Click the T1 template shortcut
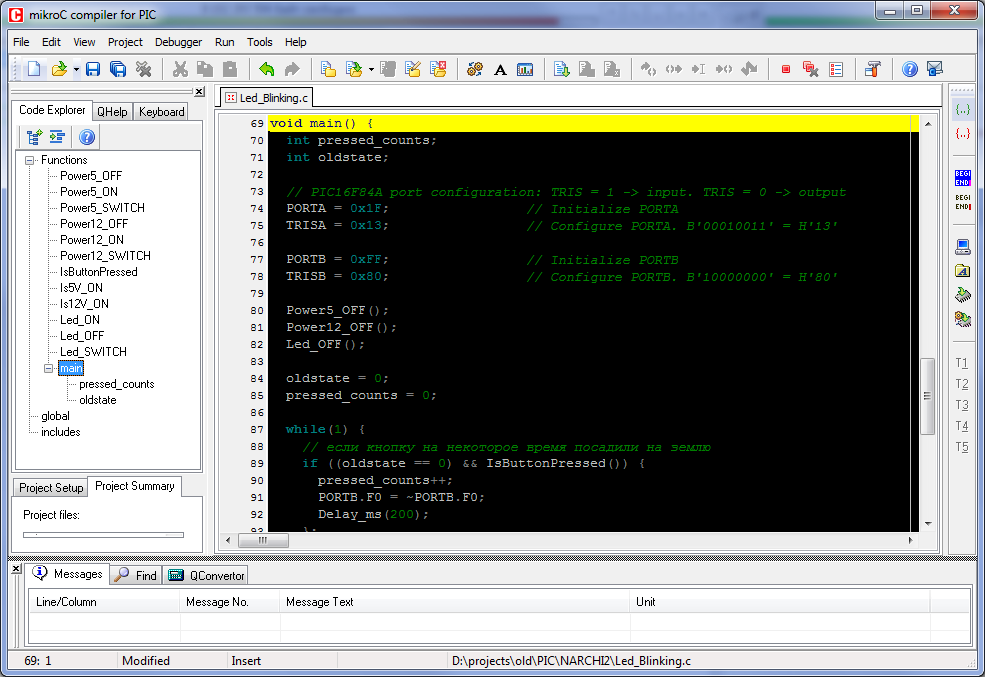985x677 pixels. (x=962, y=363)
